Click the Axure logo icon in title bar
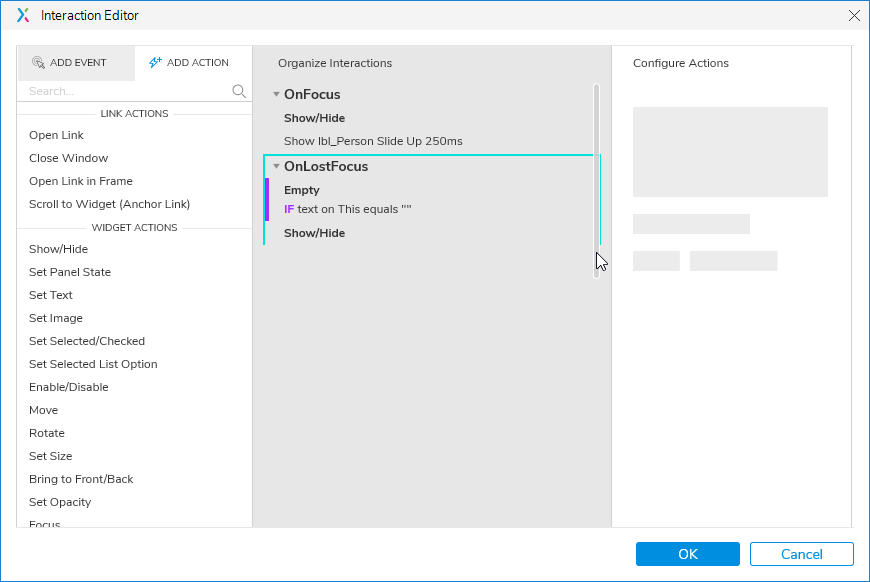Screen dimensions: 870x582 (x=23, y=15)
